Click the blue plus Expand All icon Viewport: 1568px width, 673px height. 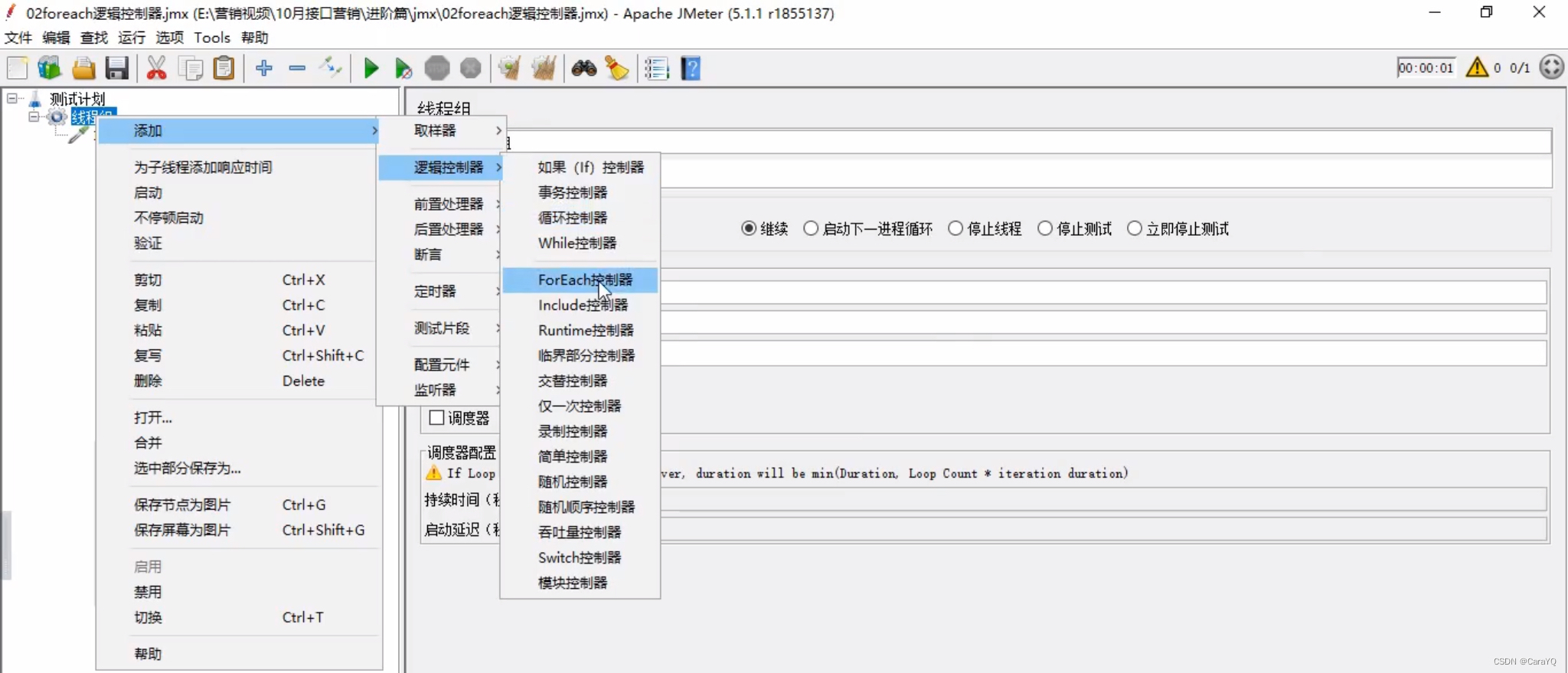click(x=264, y=68)
